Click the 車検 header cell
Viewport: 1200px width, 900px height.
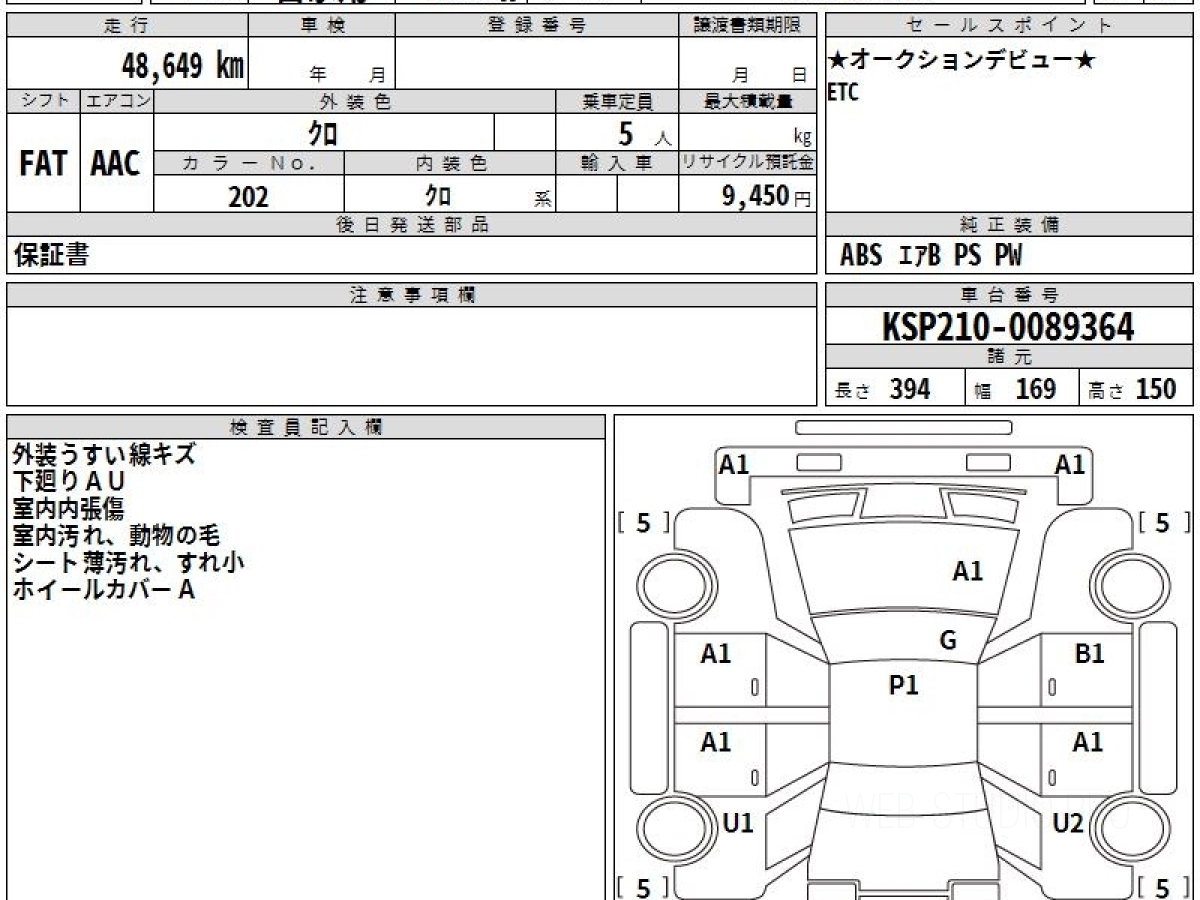(321, 26)
